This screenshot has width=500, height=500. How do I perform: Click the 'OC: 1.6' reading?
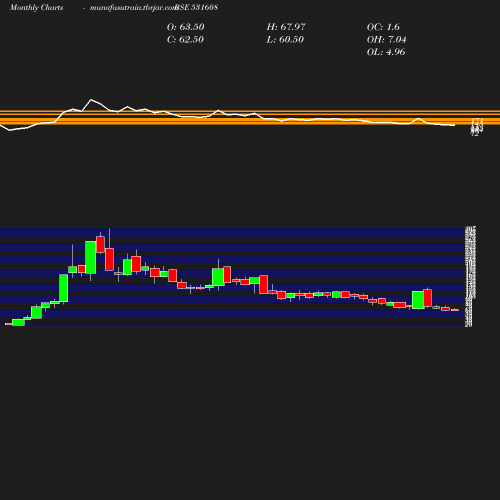(383, 27)
